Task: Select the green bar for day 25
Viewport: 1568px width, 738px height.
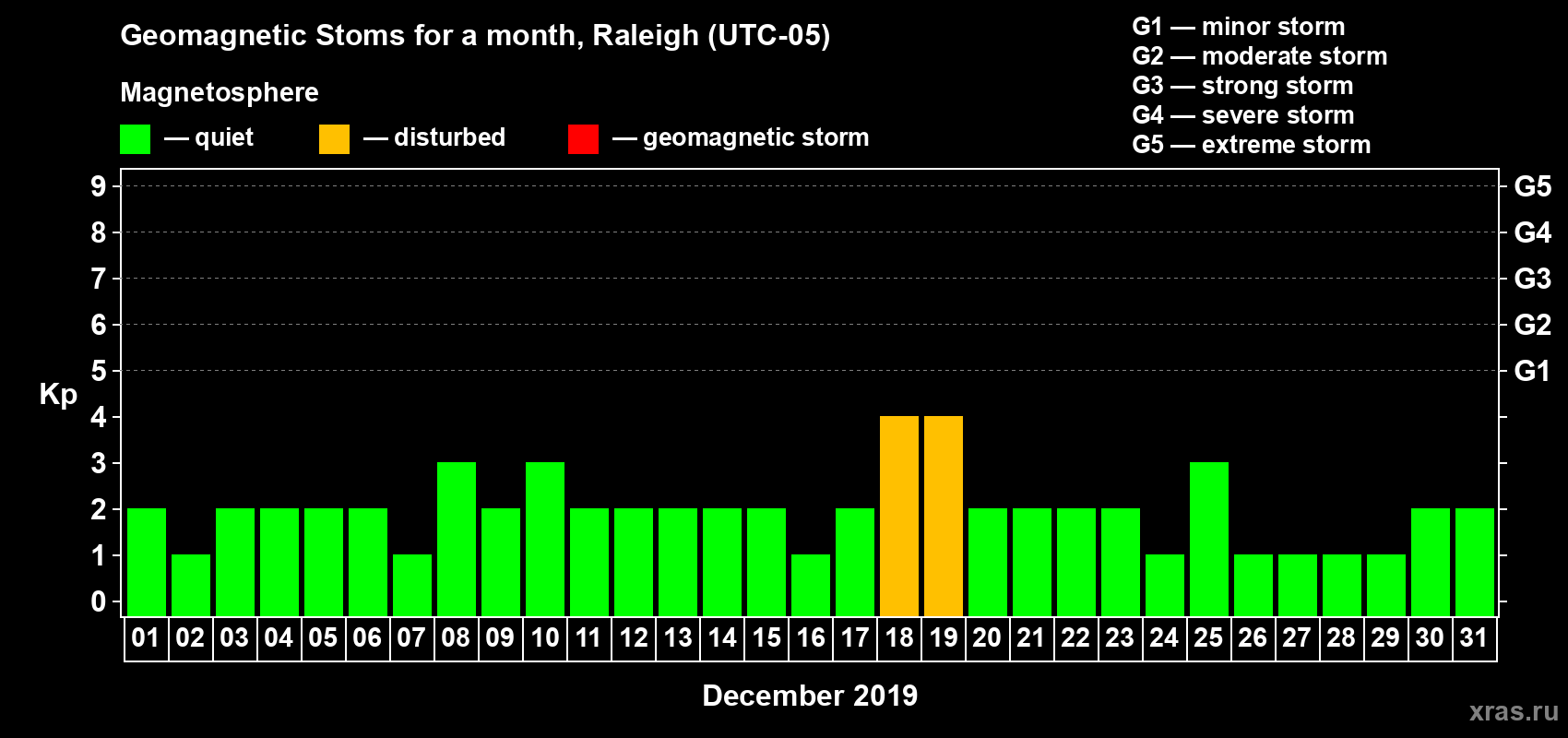Action: click(x=1209, y=539)
